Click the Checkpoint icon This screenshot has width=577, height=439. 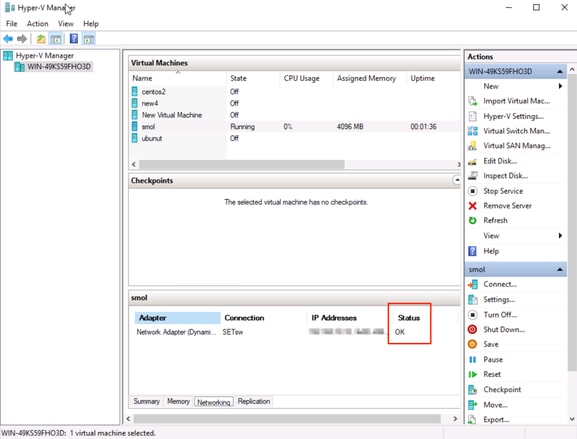click(472, 389)
